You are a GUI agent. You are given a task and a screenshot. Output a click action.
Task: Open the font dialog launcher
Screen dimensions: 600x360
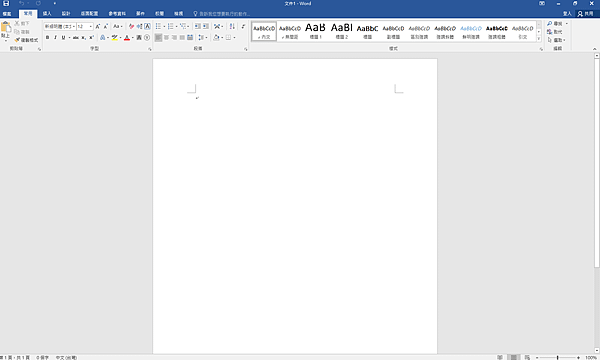pyautogui.click(x=150, y=49)
